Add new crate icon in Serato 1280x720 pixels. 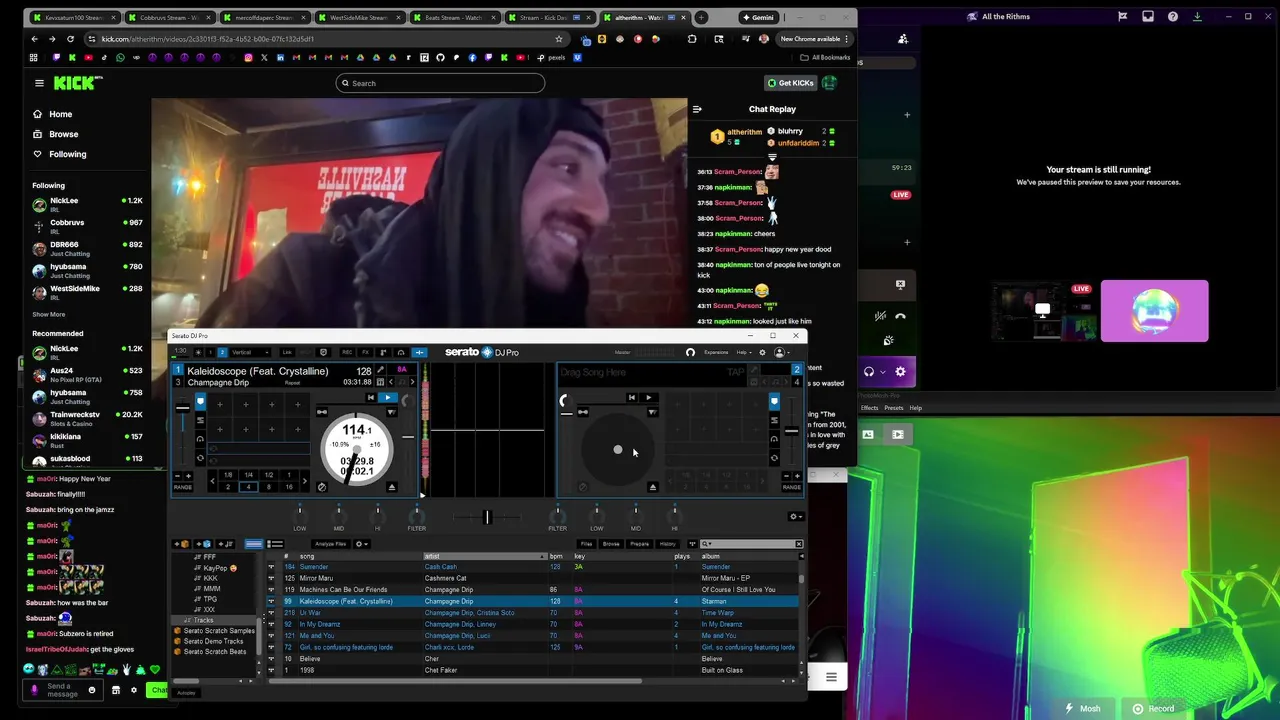tap(183, 544)
